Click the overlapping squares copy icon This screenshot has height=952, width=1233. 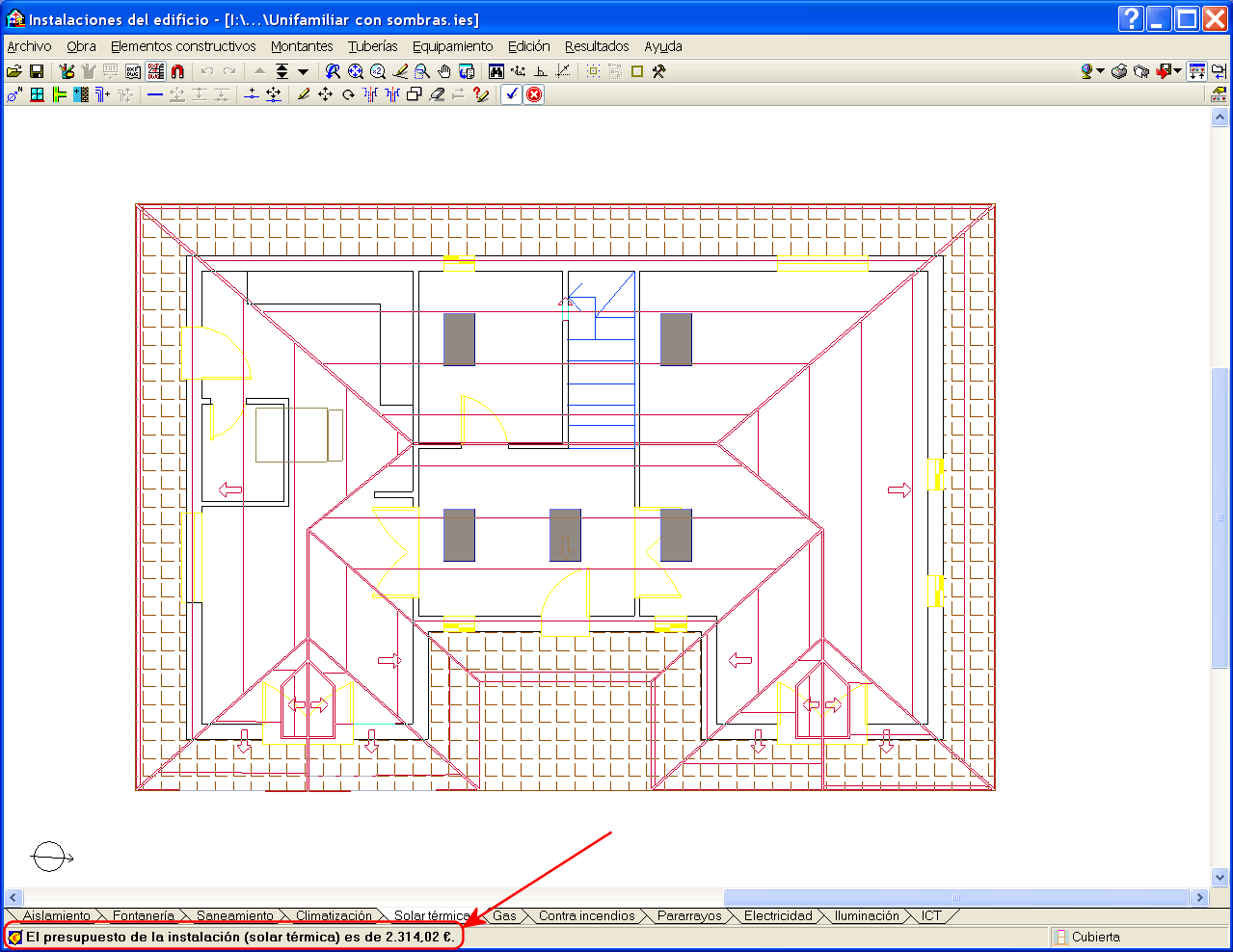415,94
